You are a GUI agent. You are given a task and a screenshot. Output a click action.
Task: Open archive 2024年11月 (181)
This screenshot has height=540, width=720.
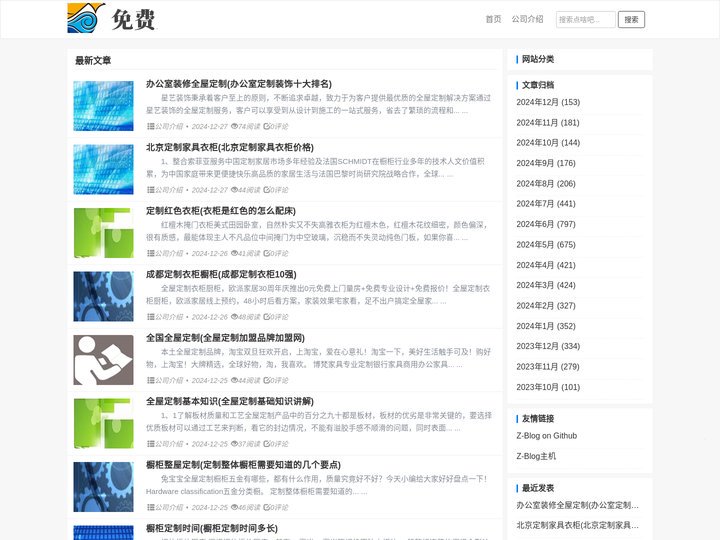coord(548,123)
